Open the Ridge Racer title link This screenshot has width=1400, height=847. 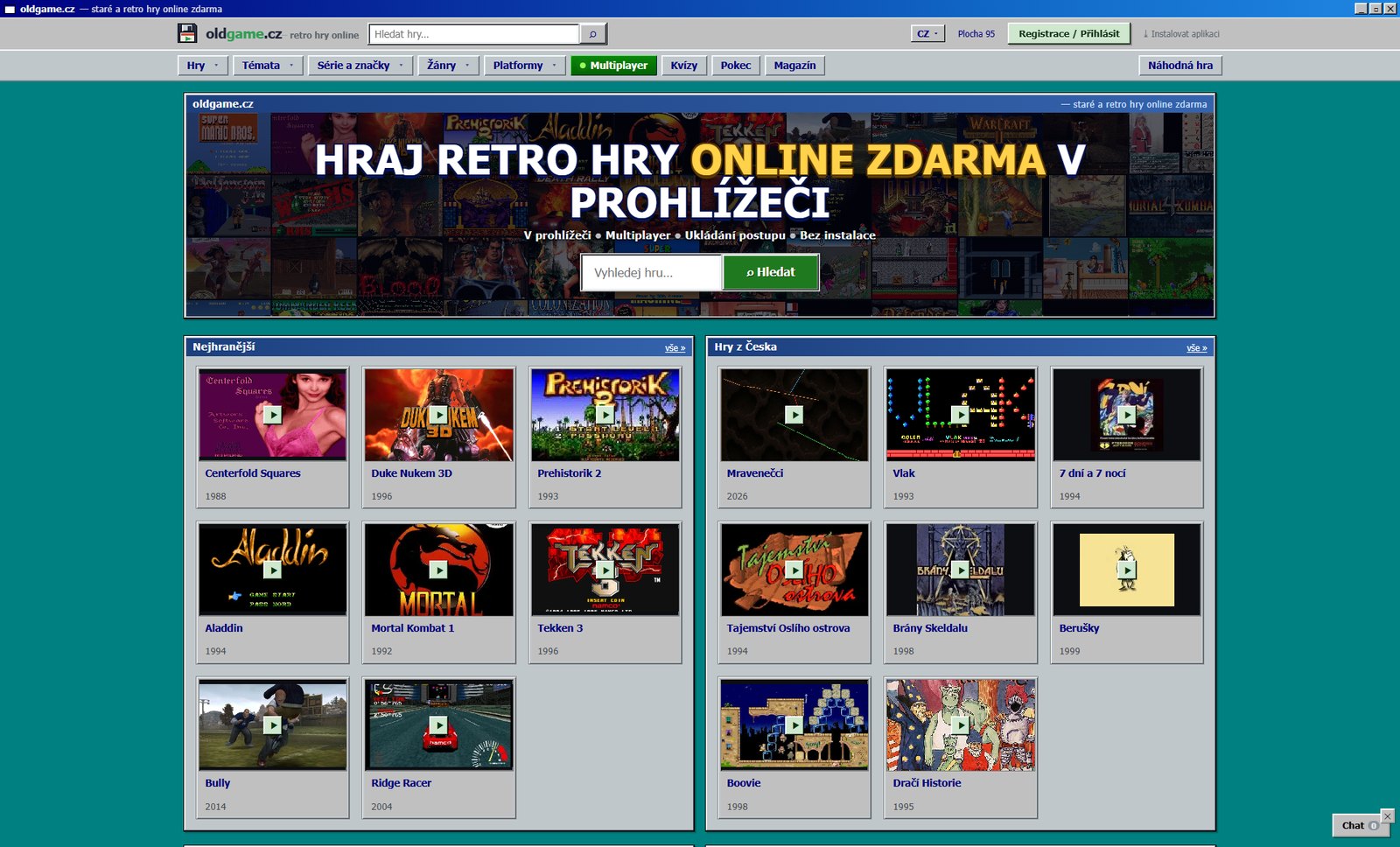401,783
